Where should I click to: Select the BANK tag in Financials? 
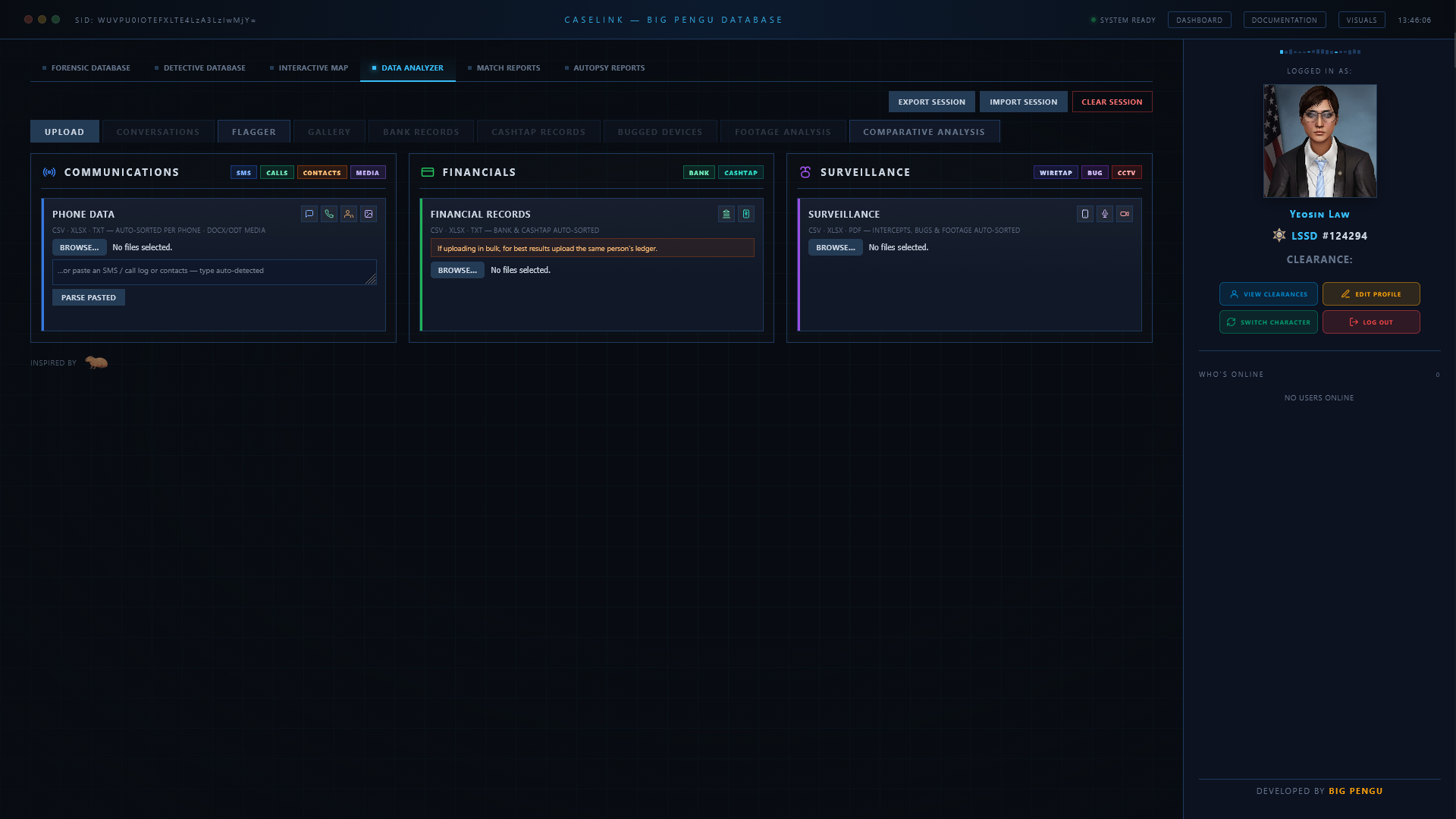pos(699,173)
